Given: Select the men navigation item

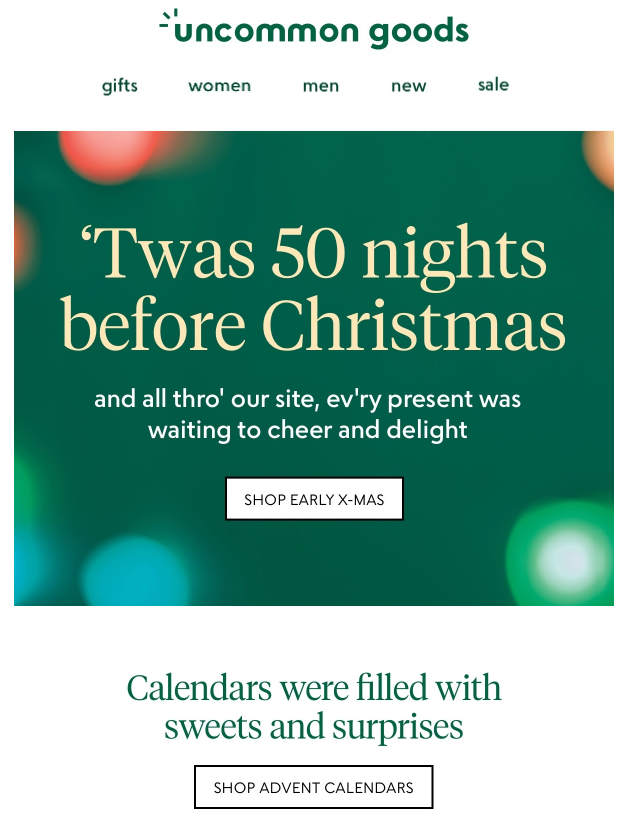Looking at the screenshot, I should (321, 86).
